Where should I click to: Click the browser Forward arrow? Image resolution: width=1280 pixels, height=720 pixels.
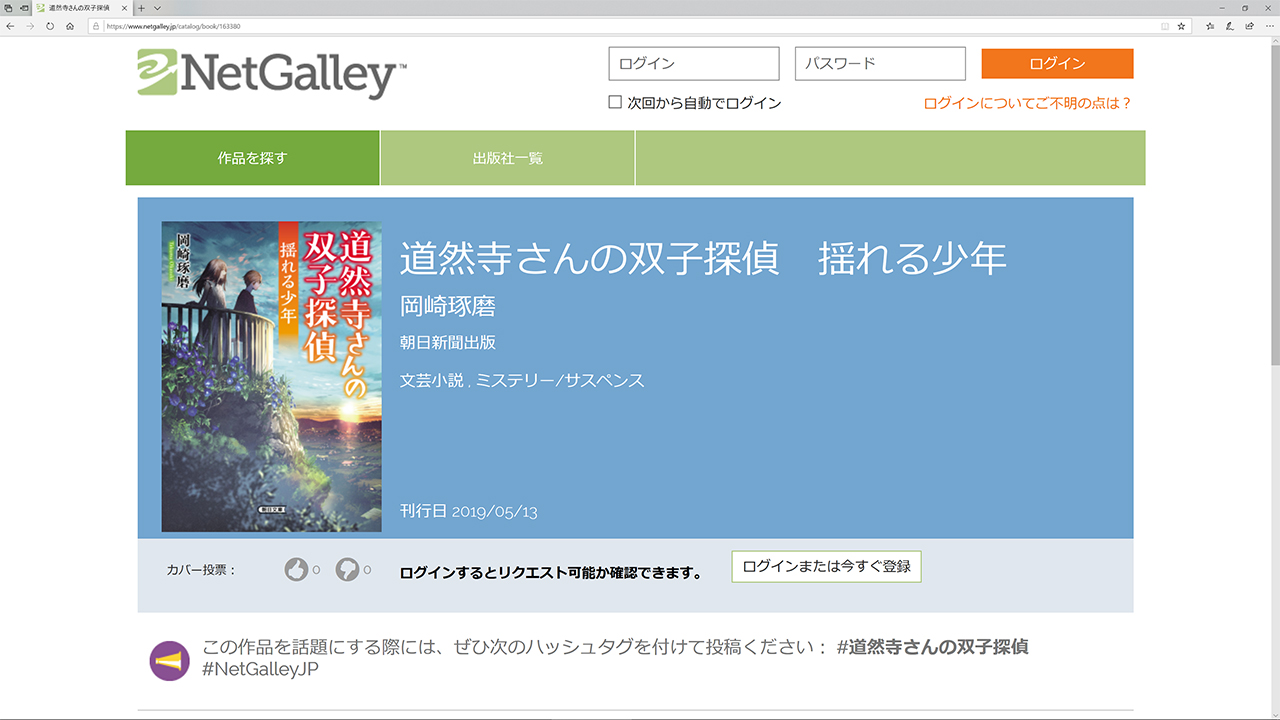[x=30, y=26]
